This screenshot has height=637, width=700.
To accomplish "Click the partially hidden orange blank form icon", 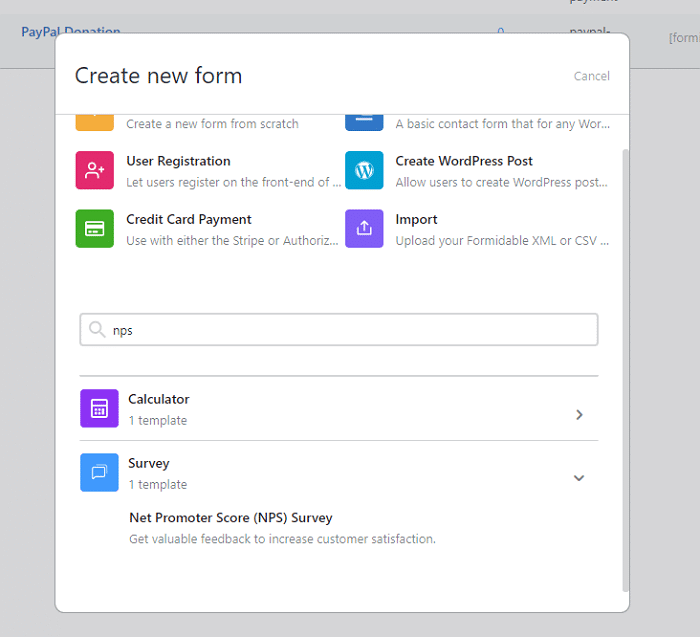I will (94, 123).
